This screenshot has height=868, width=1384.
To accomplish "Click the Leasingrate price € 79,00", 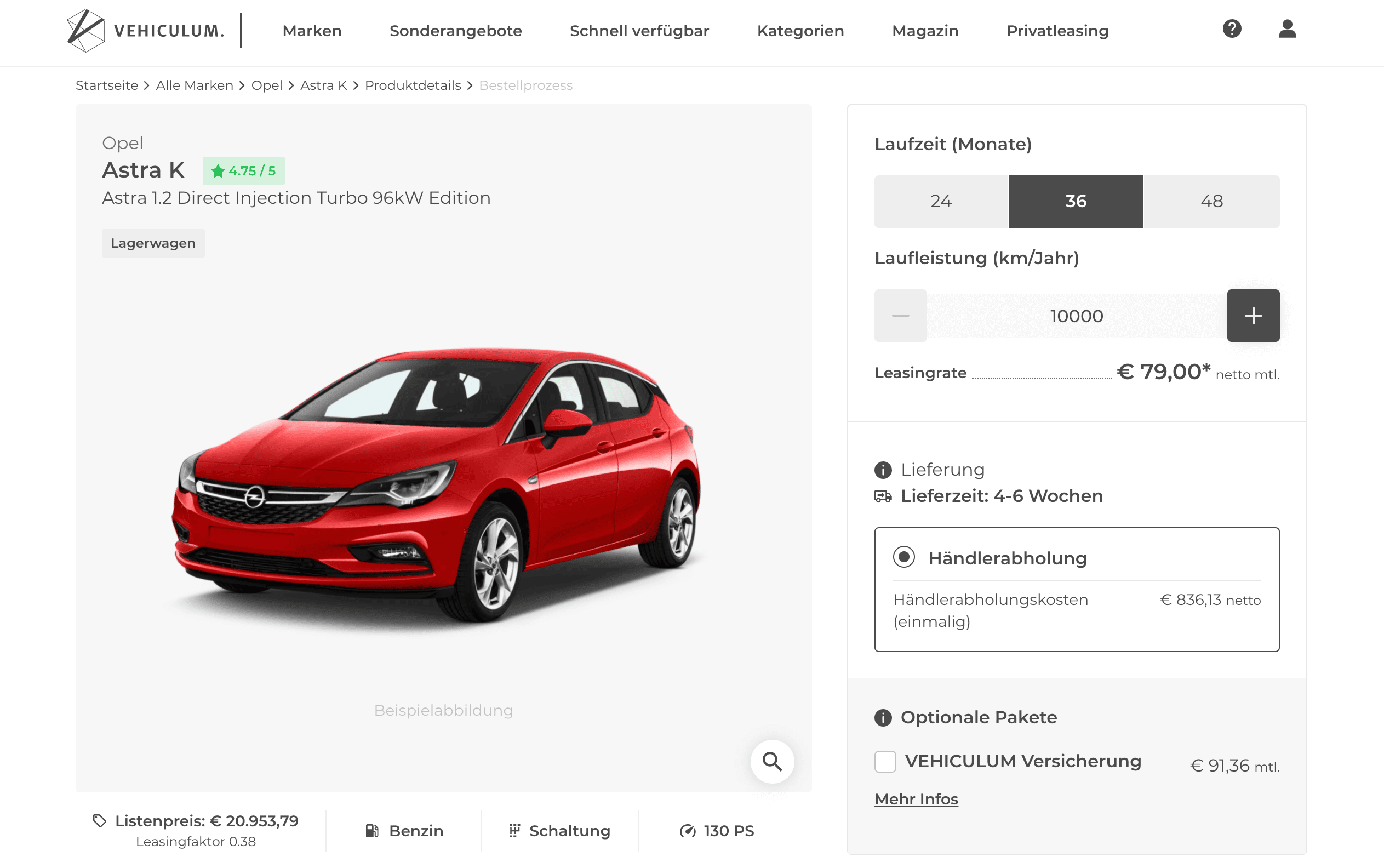I will point(1164,372).
